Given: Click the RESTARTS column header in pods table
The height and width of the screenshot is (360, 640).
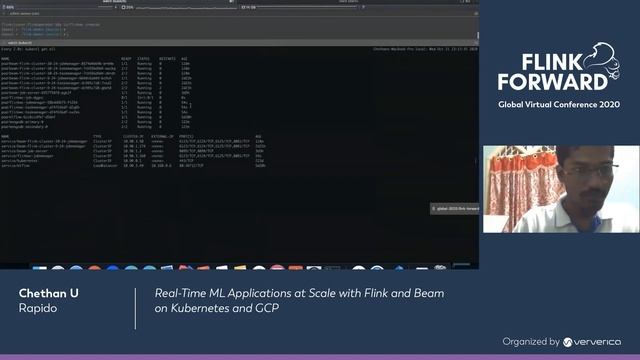Looking at the screenshot, I should [167, 59].
